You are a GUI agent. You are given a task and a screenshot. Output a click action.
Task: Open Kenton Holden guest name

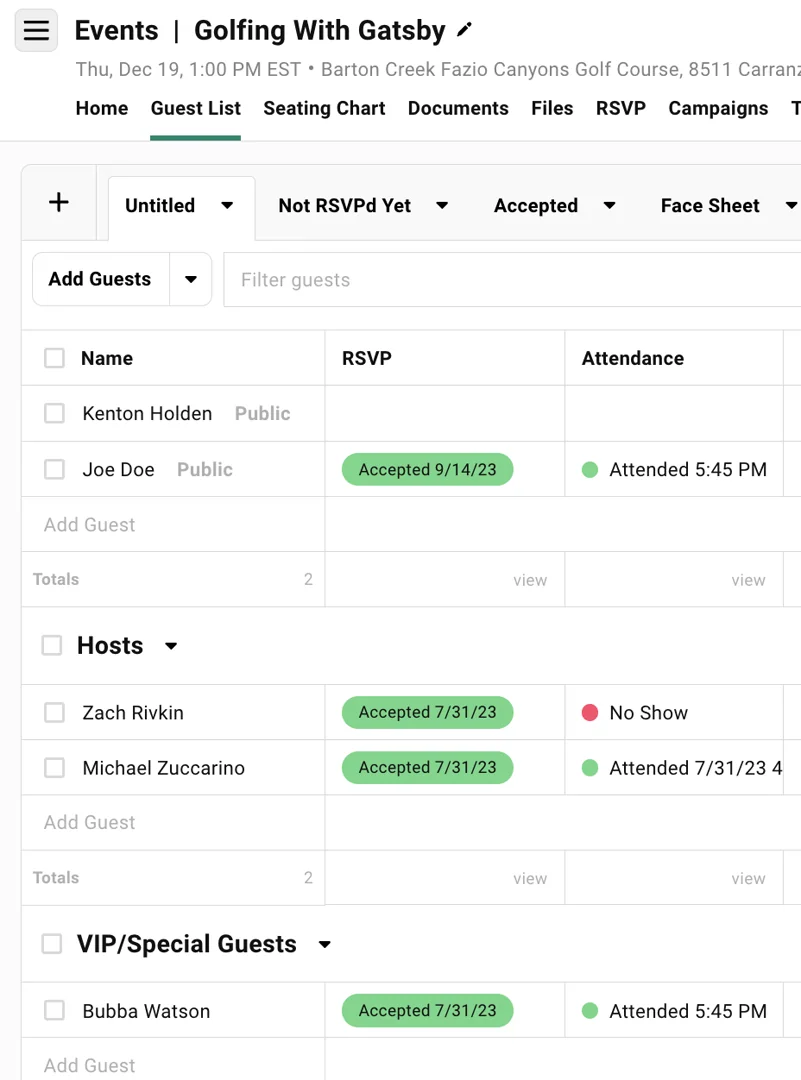[147, 413]
